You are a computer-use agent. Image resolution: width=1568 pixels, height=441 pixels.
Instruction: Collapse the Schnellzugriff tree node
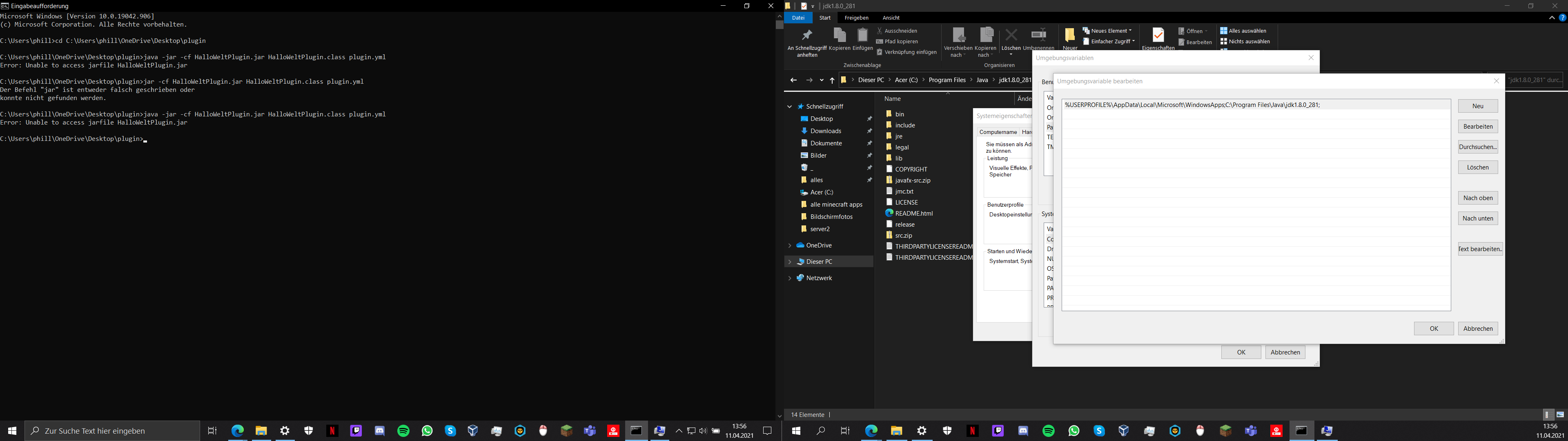(x=789, y=107)
